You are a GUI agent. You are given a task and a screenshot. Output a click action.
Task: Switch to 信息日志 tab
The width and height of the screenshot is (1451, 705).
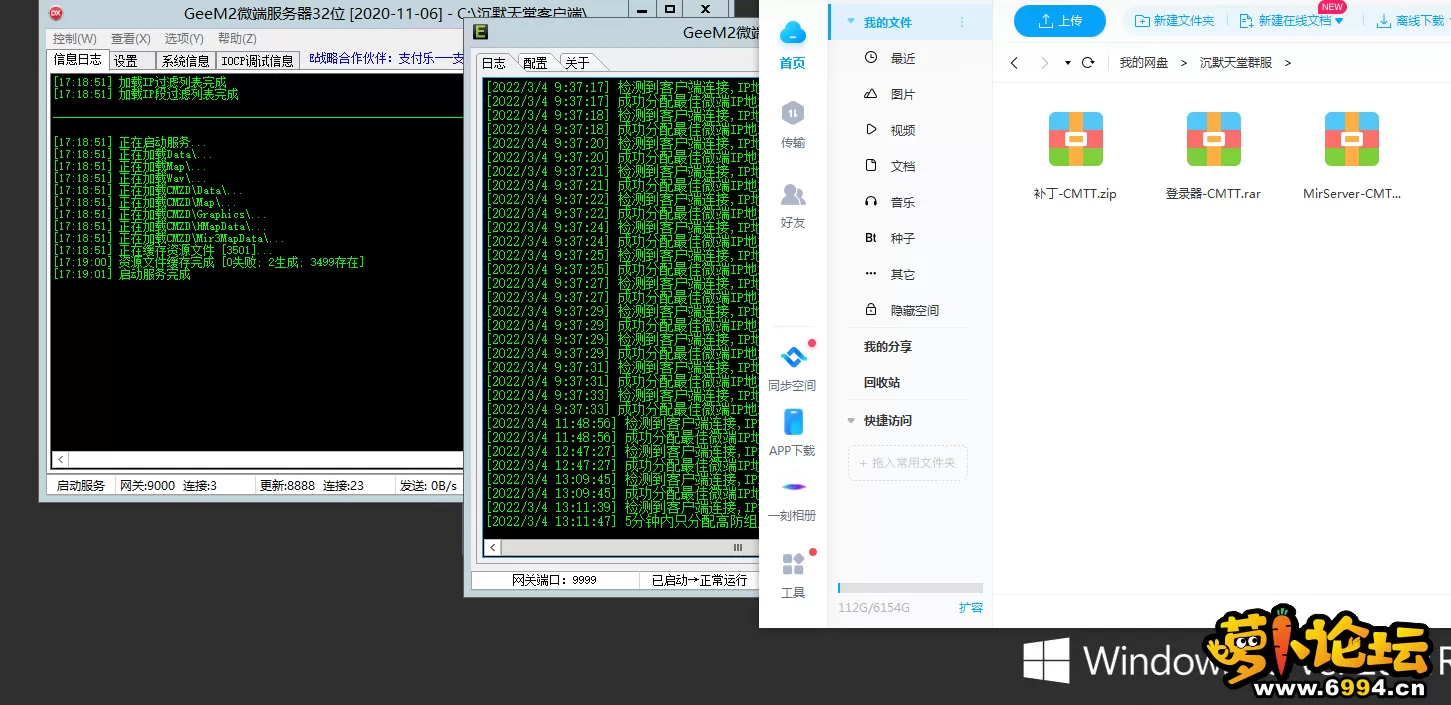click(x=77, y=60)
